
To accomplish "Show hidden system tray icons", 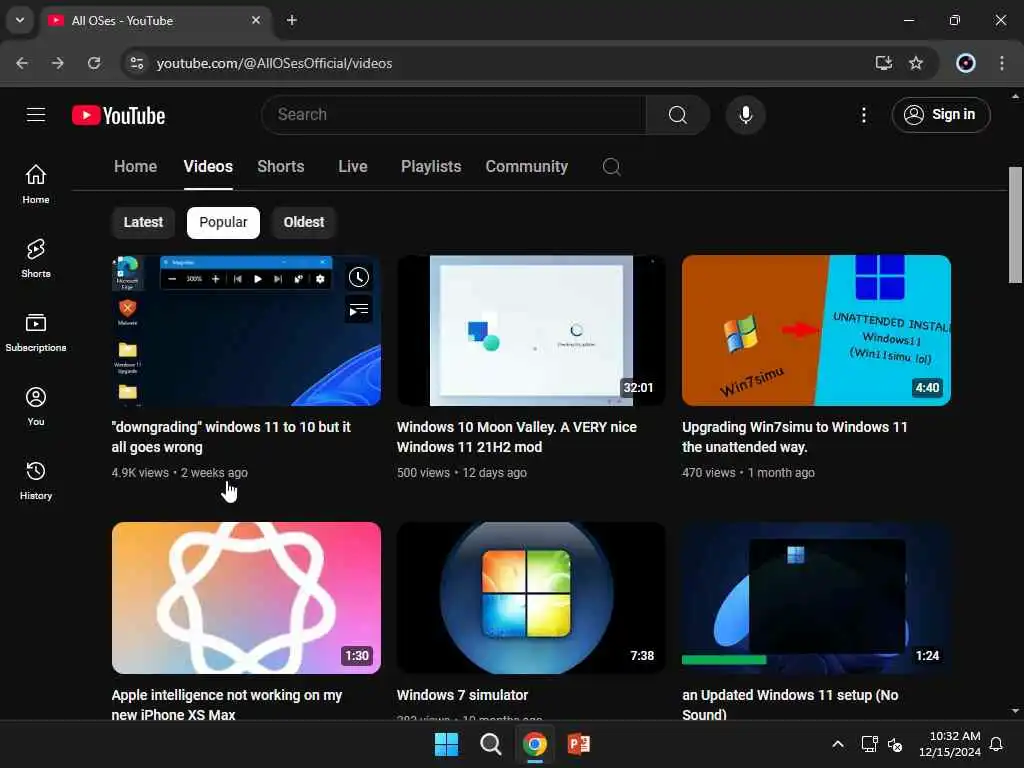I will [x=838, y=744].
